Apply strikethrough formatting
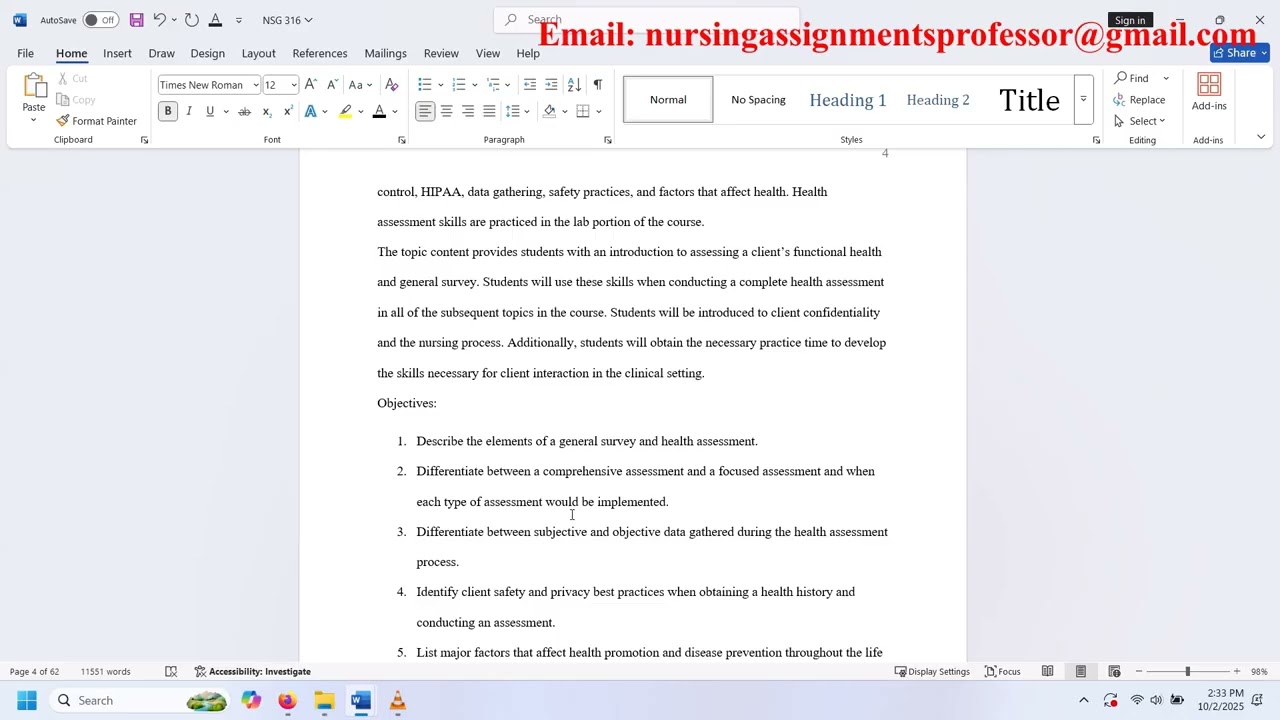Viewport: 1280px width, 720px height. [x=244, y=111]
